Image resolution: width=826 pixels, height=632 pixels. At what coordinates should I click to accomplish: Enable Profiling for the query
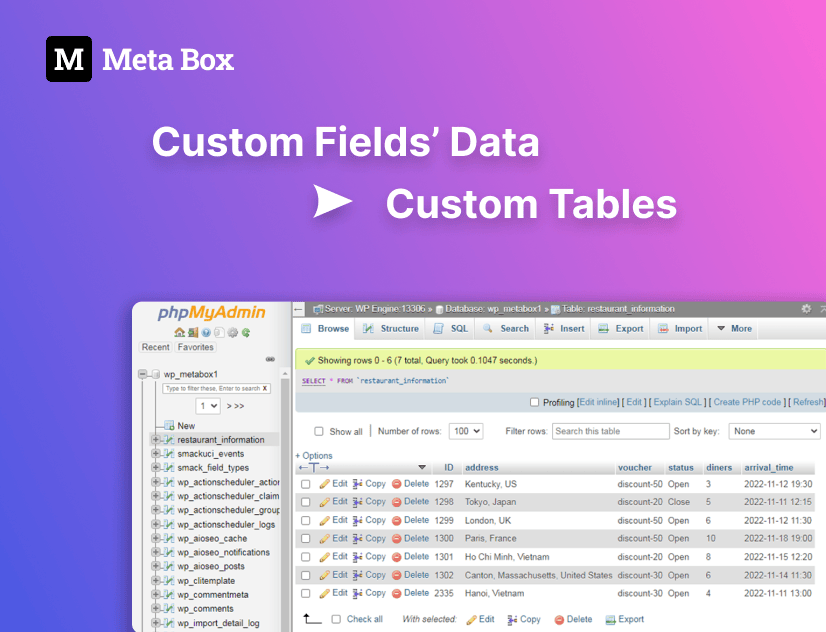[x=535, y=402]
